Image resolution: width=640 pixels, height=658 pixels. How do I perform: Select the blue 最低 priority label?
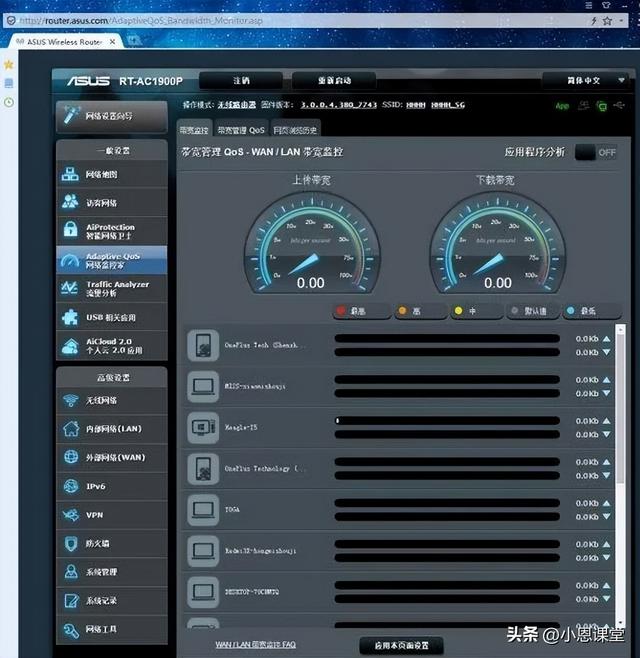(x=591, y=311)
